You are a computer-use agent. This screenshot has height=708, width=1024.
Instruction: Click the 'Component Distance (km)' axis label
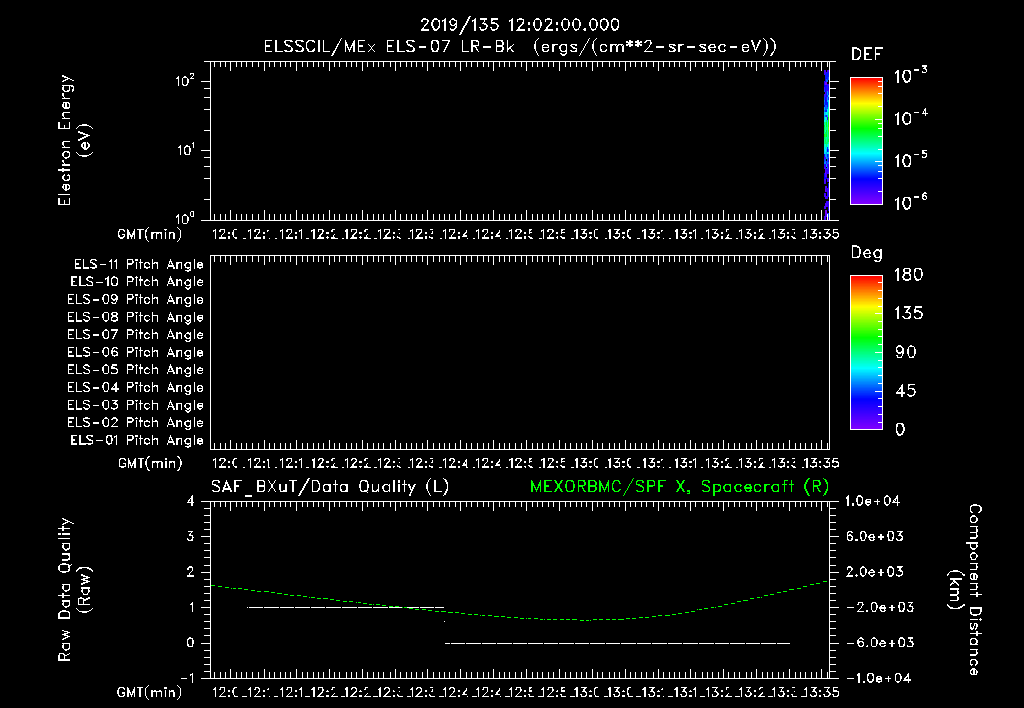pos(965,590)
